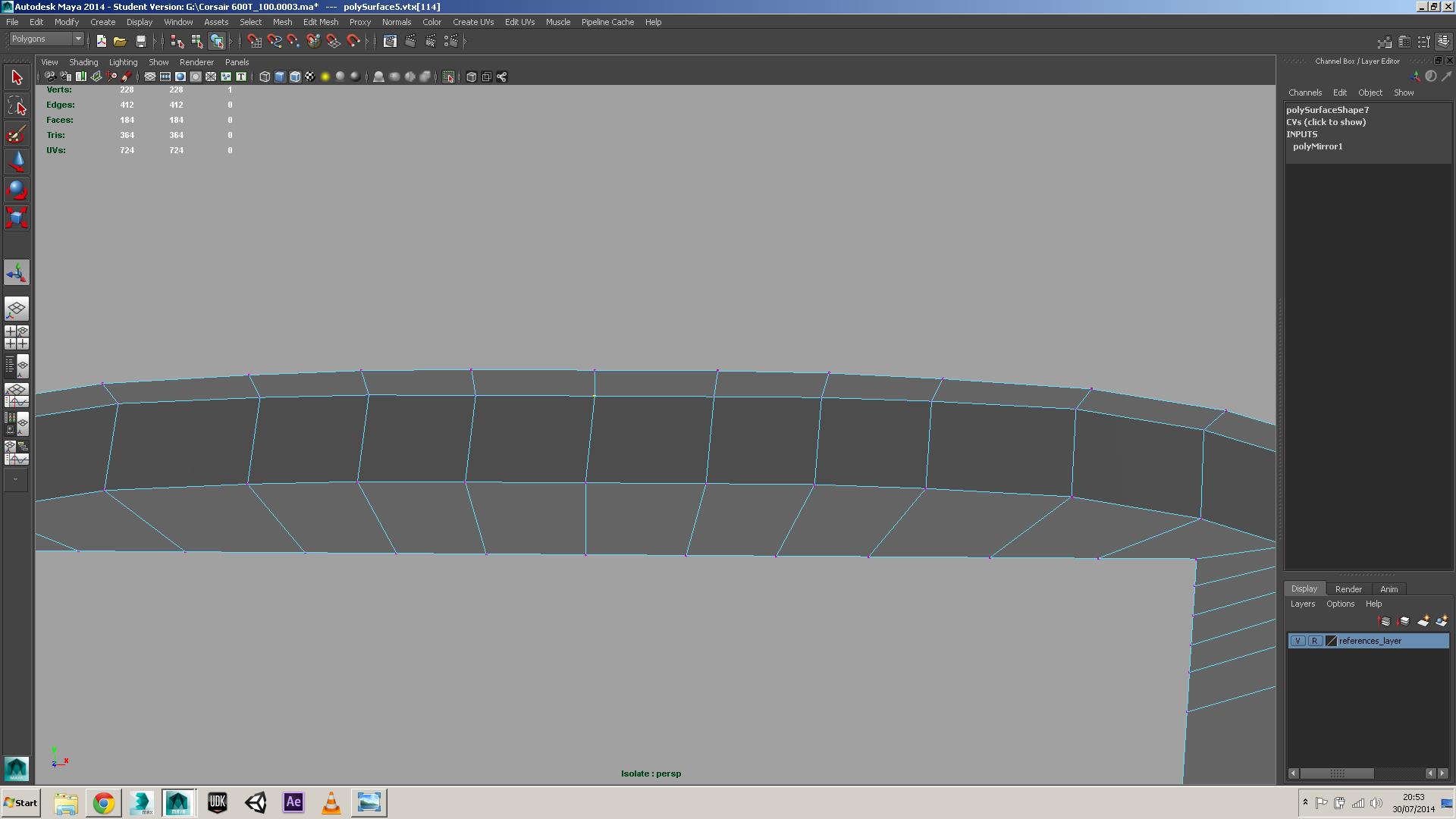Enable snap to grids magnet

[254, 41]
